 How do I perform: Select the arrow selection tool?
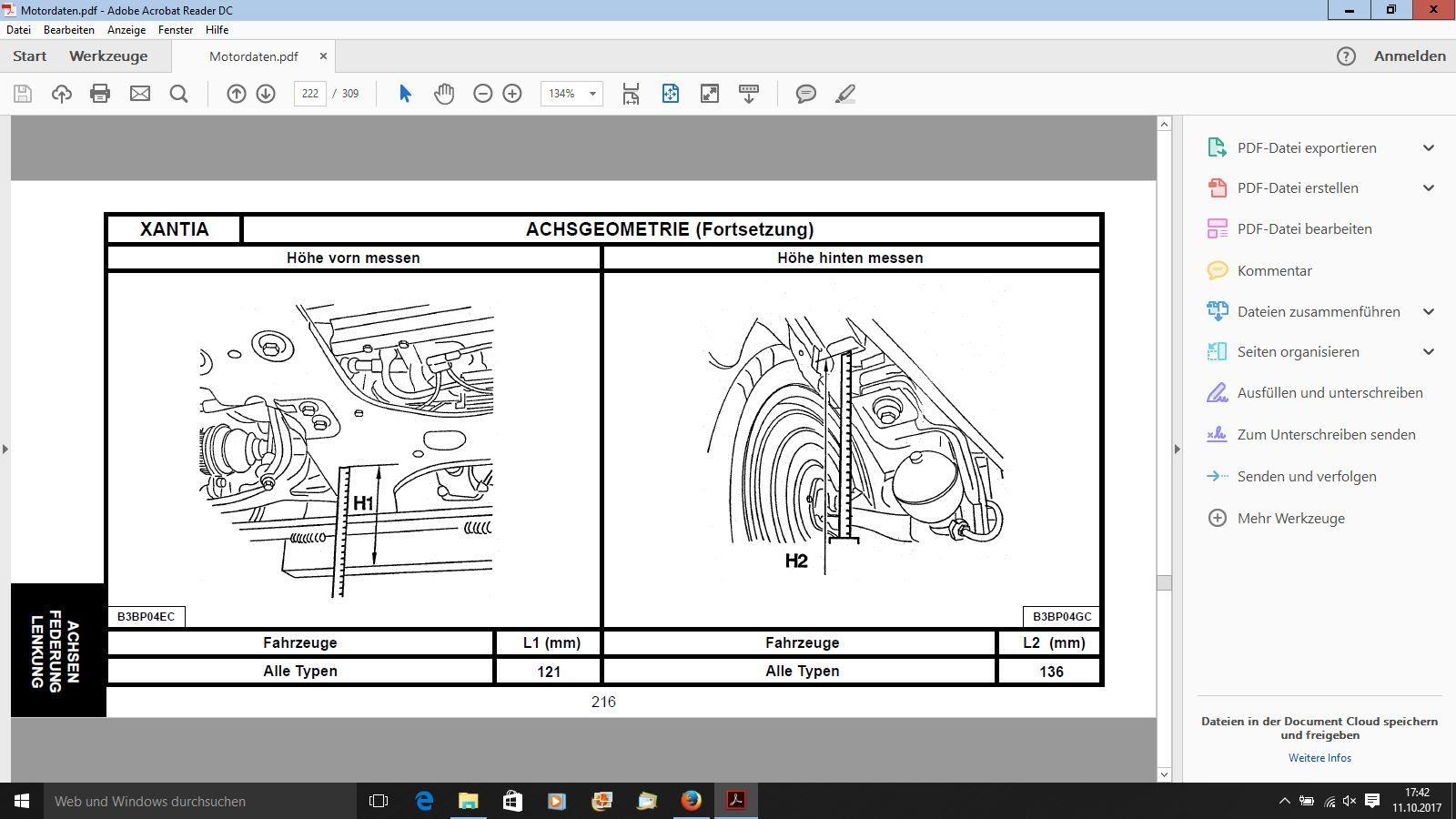click(x=405, y=94)
